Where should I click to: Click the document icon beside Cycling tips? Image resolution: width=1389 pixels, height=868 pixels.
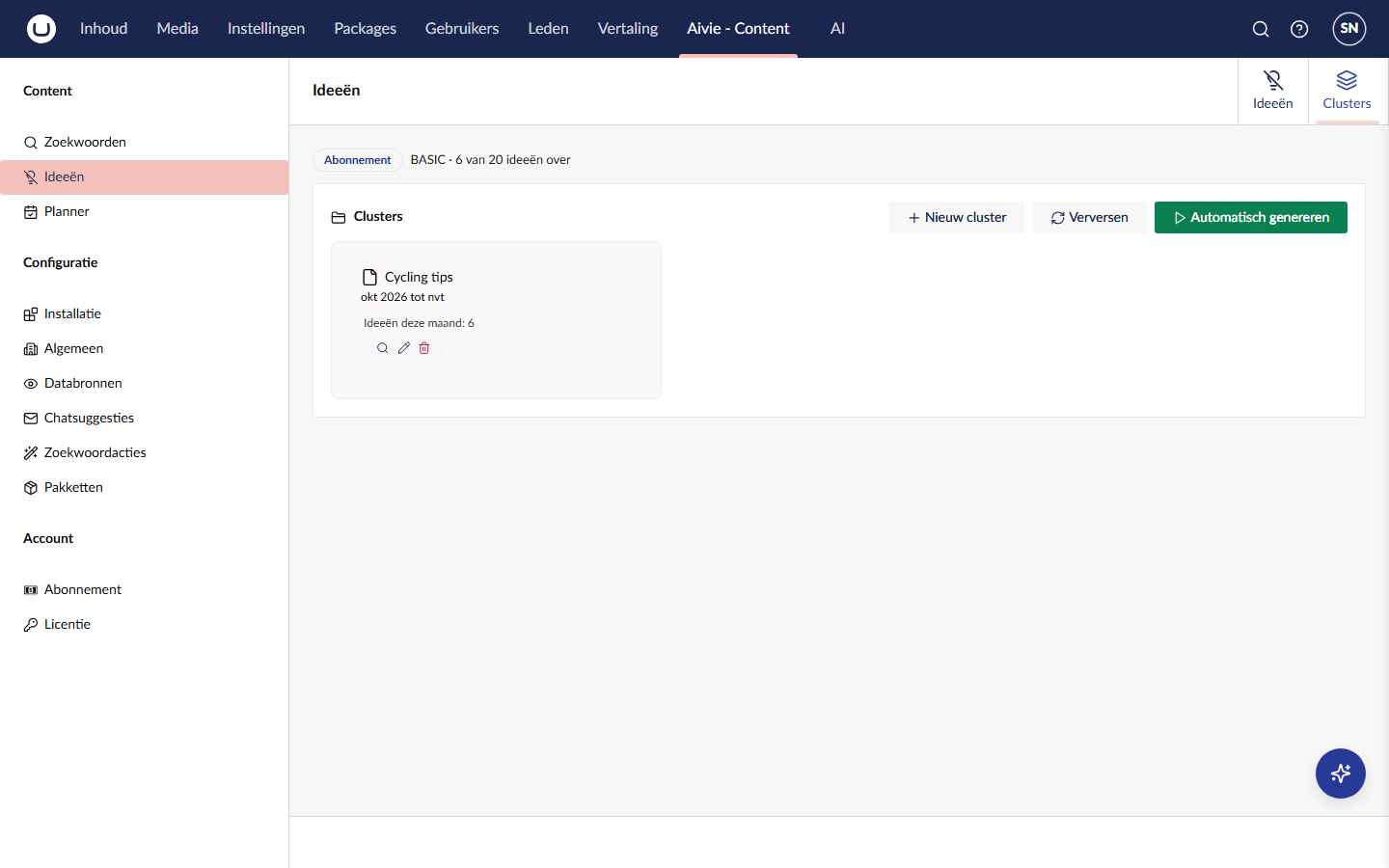[x=369, y=277]
